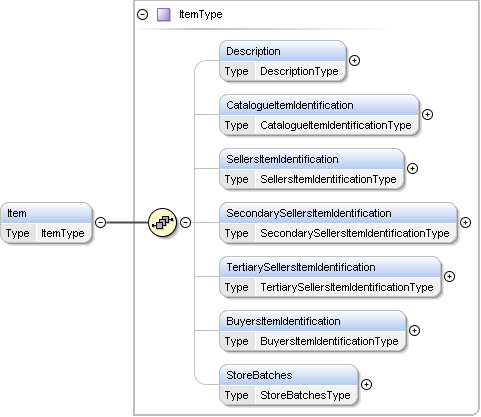Click the CatalogueItemIdentificationType type value
Screen dimensions: 481x417
click(336, 125)
